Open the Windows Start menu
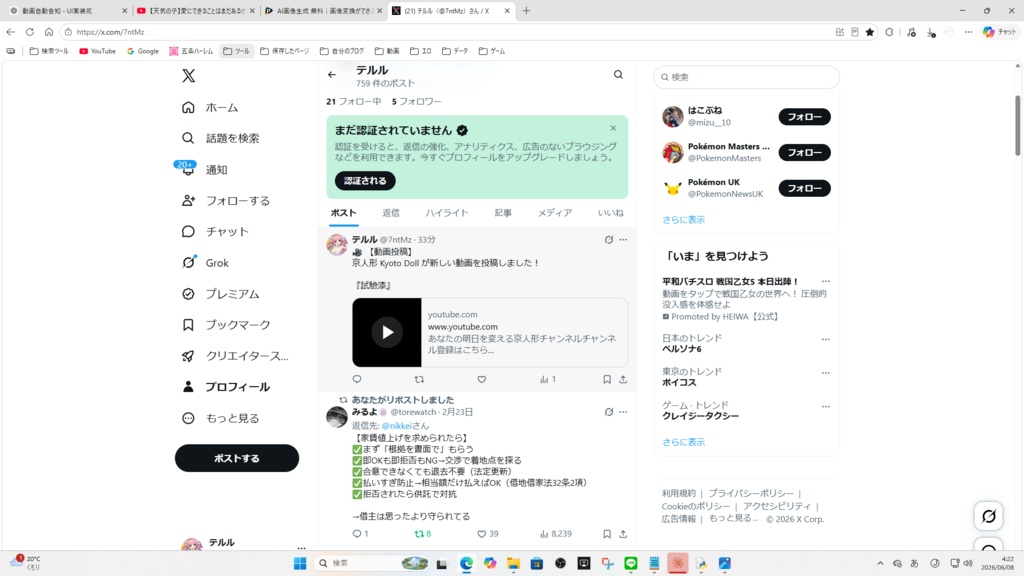 tap(300, 564)
